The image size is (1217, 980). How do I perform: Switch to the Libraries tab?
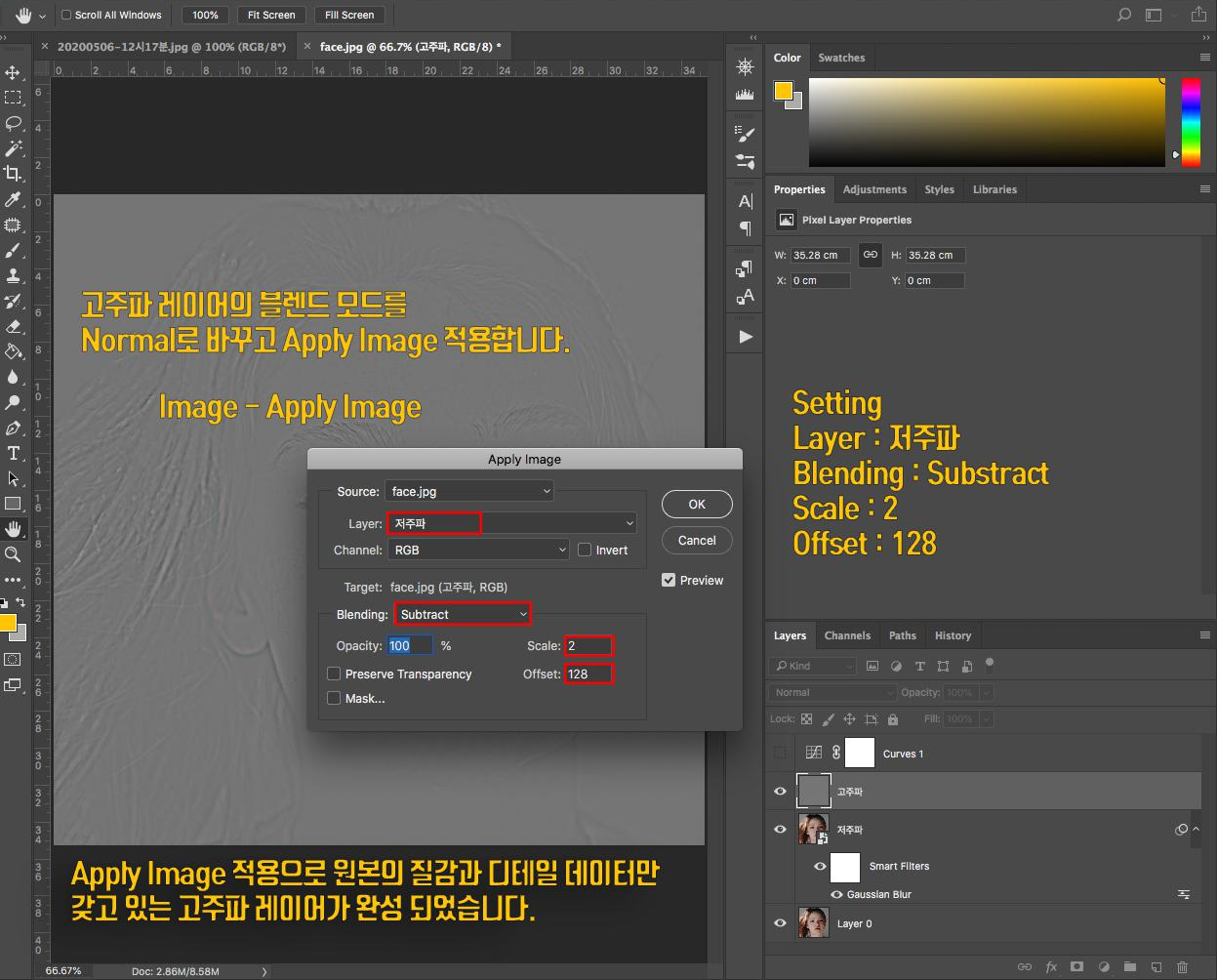(x=994, y=189)
